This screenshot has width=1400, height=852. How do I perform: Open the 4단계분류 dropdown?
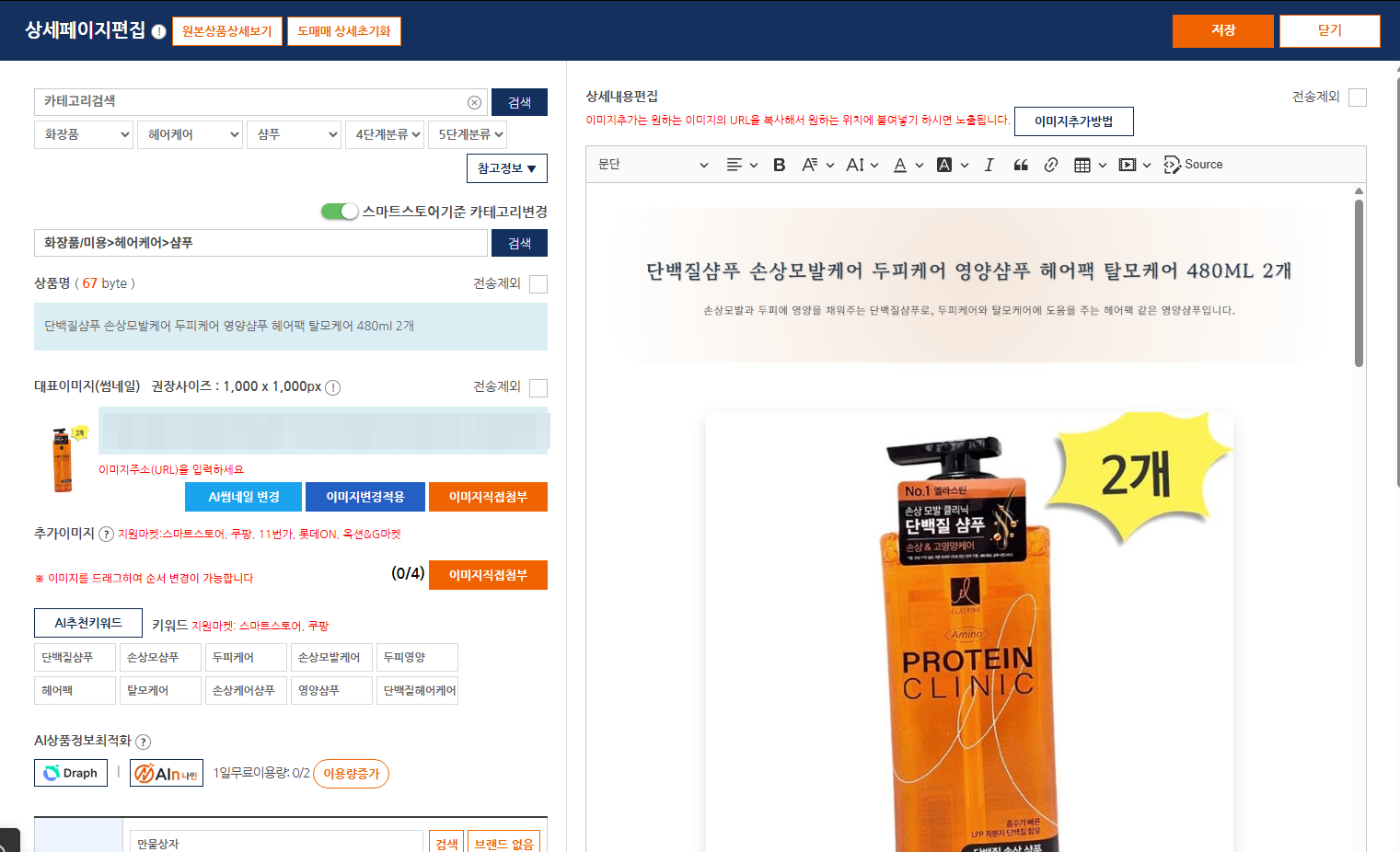385,134
